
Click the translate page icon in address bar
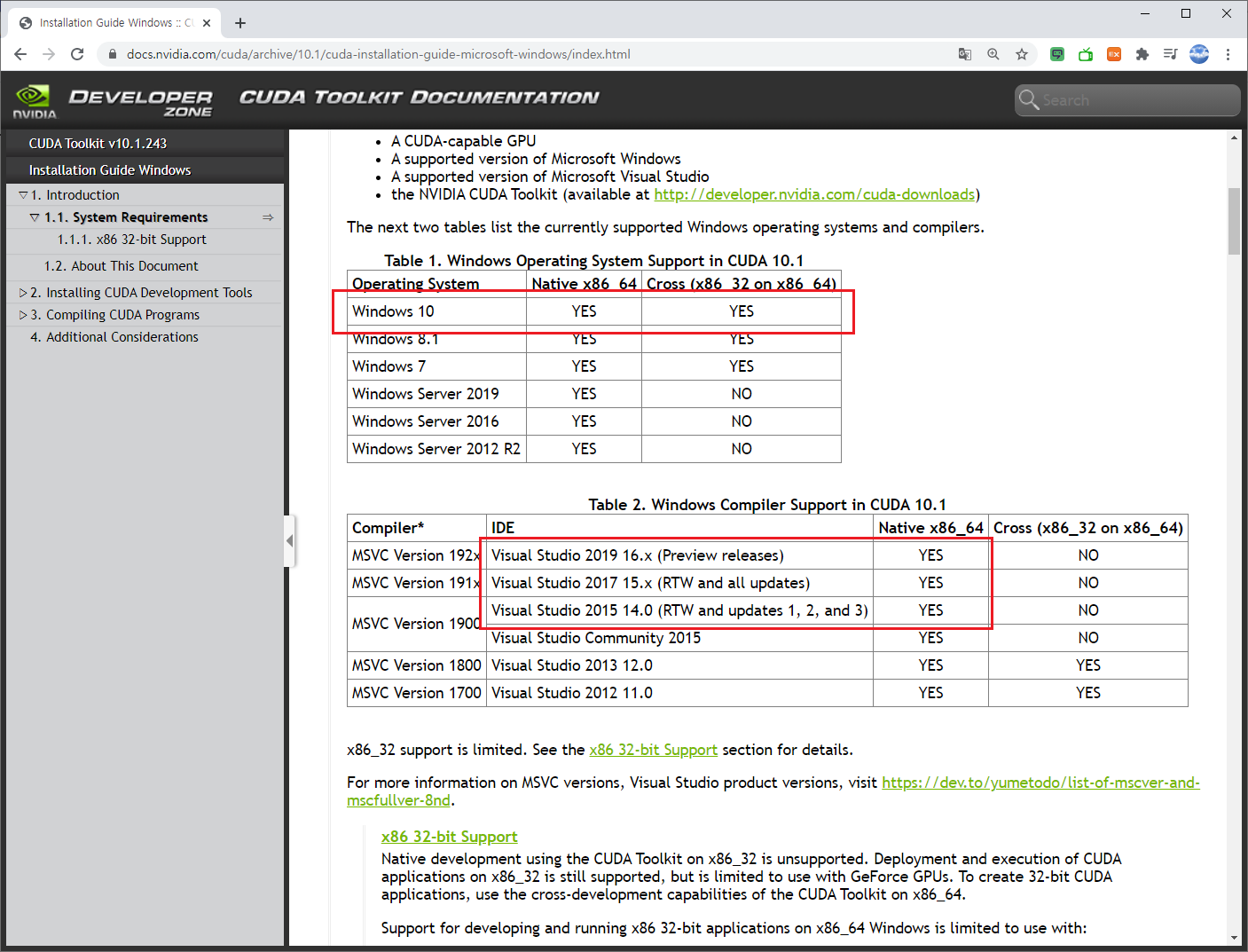(965, 54)
